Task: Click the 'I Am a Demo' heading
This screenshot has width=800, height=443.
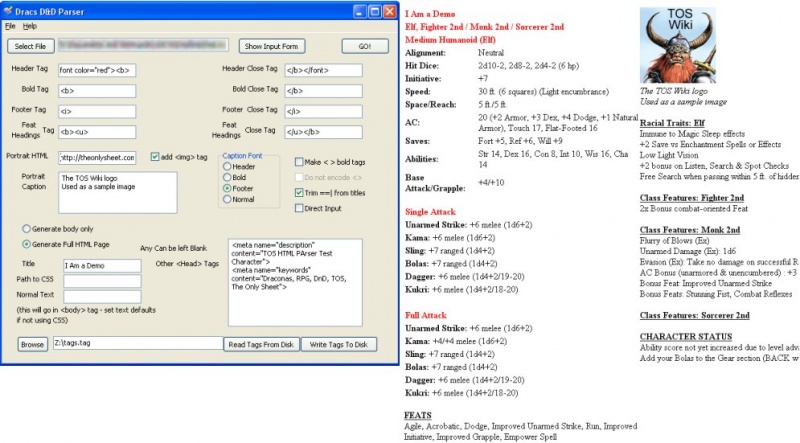Action: (x=430, y=14)
